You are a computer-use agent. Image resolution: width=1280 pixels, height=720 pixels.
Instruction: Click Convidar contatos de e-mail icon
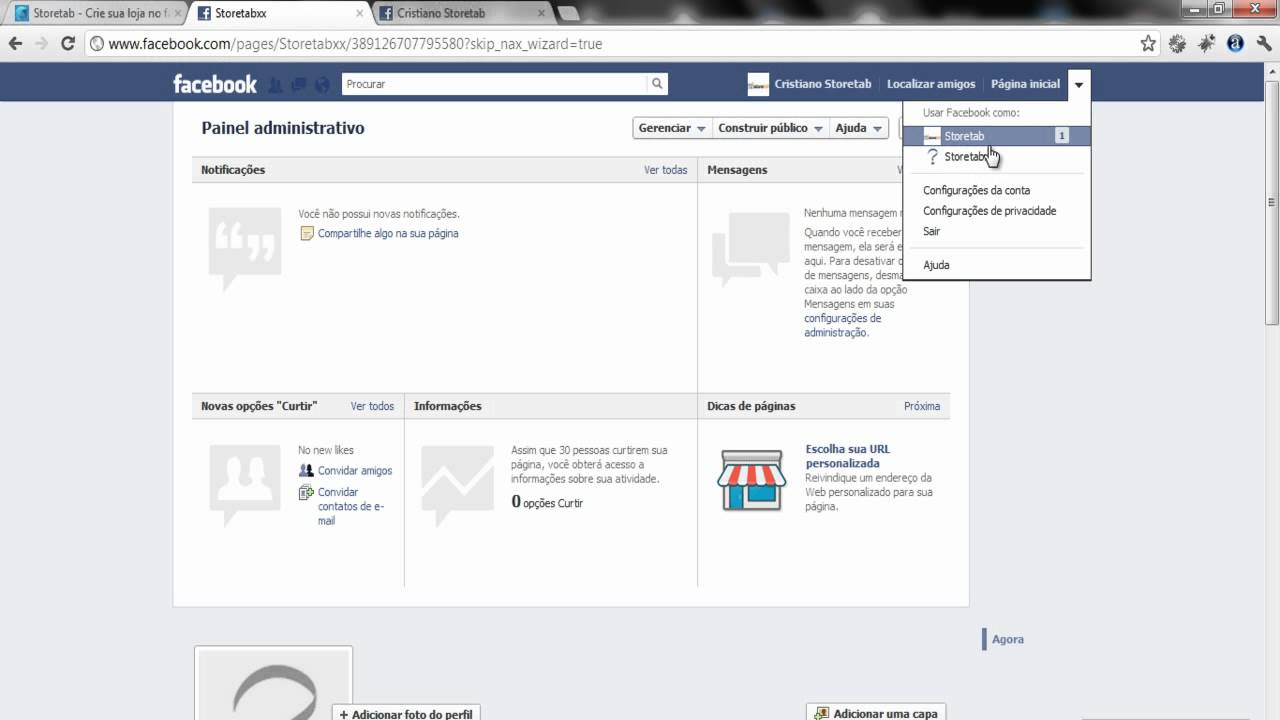306,492
